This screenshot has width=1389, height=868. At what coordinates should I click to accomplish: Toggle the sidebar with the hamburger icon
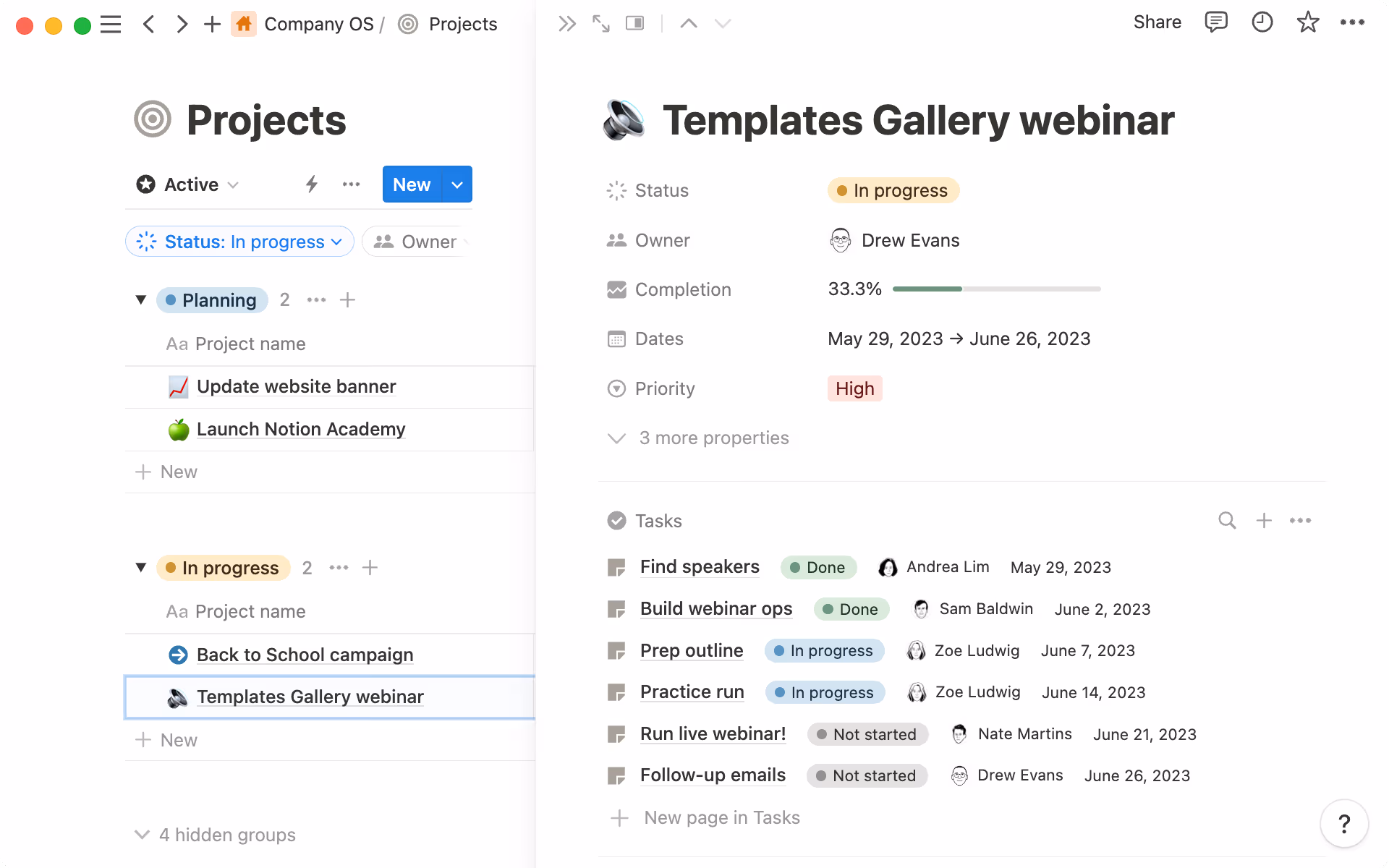click(111, 23)
